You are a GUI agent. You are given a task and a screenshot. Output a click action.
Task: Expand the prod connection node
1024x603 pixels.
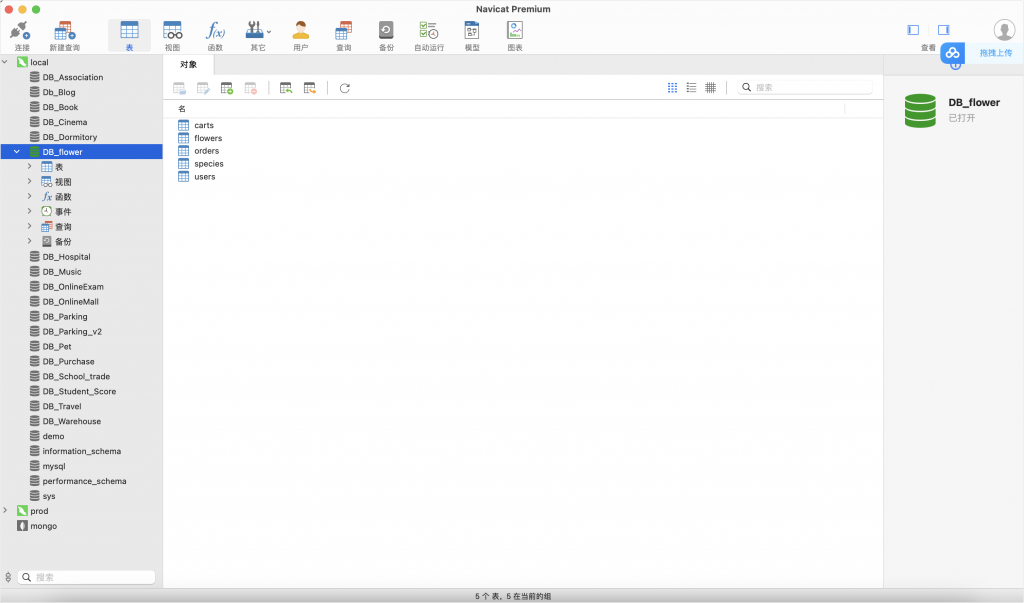(x=6, y=511)
